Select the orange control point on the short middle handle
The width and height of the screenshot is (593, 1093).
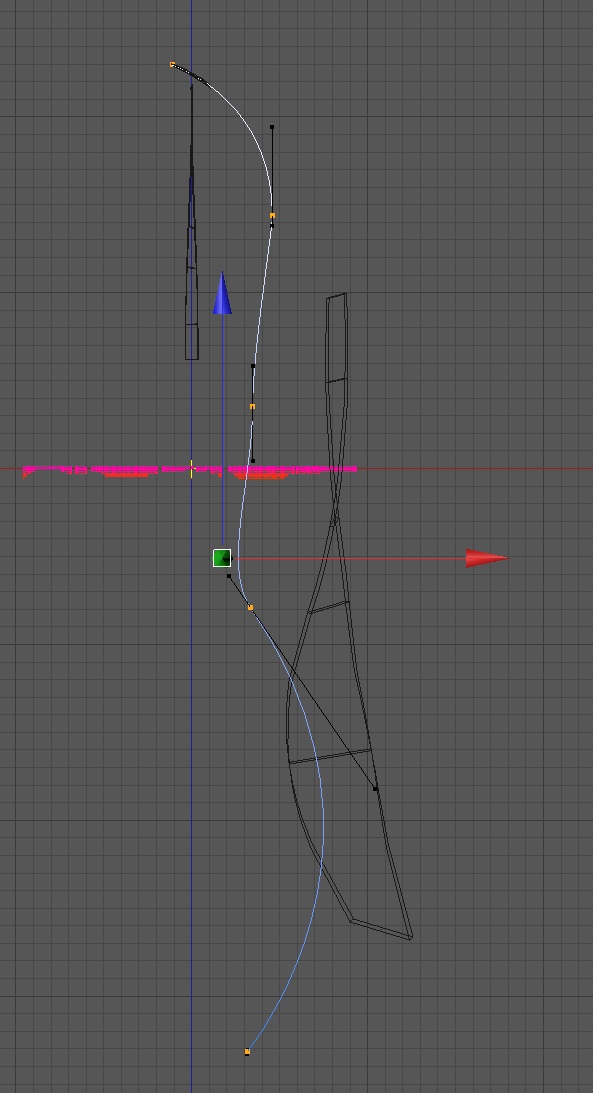(x=252, y=406)
